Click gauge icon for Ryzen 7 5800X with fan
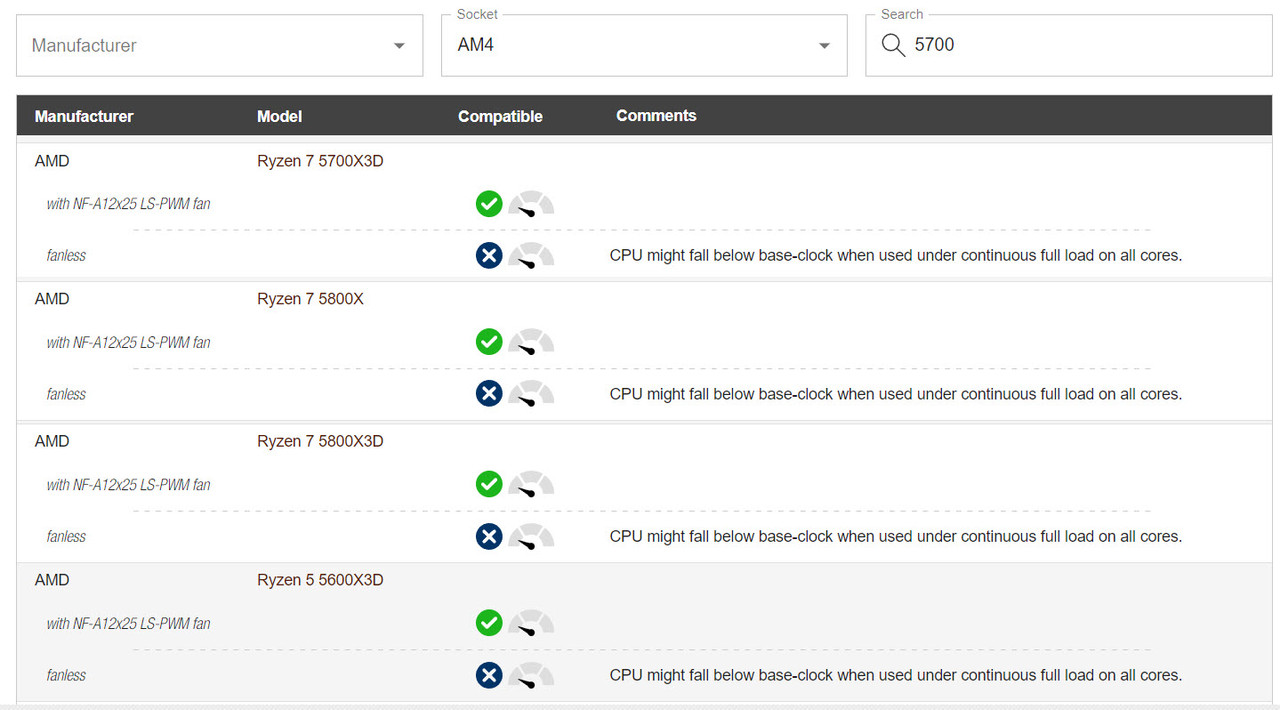 [x=531, y=342]
